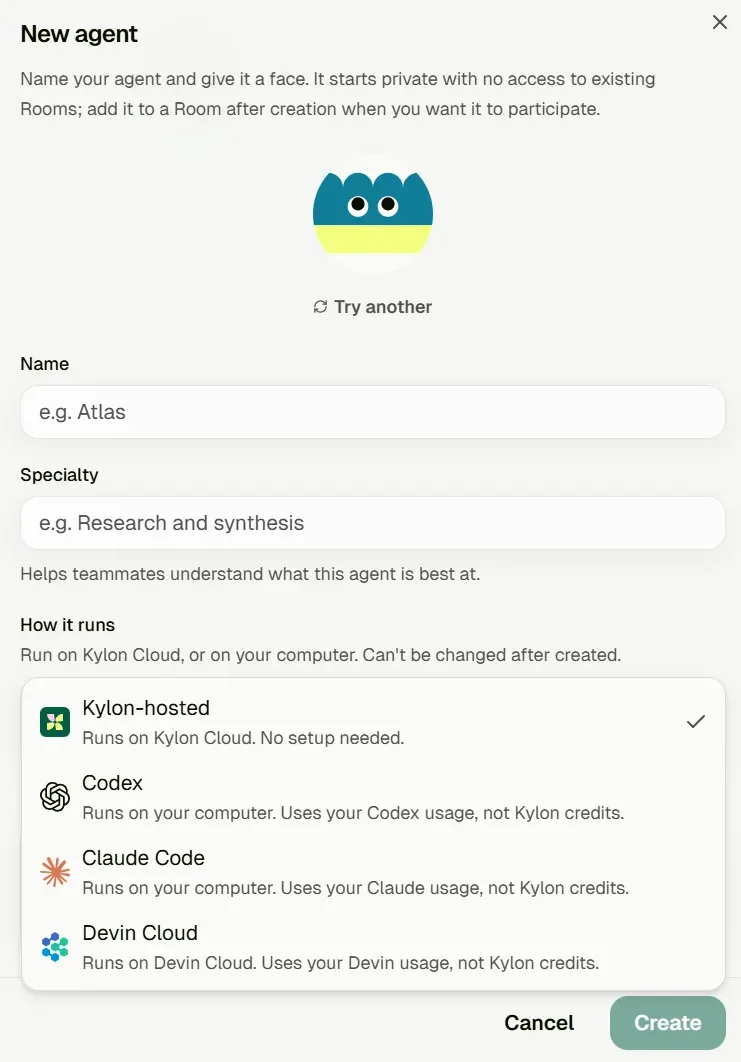
Task: Click the Codex usage description line
Action: (353, 813)
